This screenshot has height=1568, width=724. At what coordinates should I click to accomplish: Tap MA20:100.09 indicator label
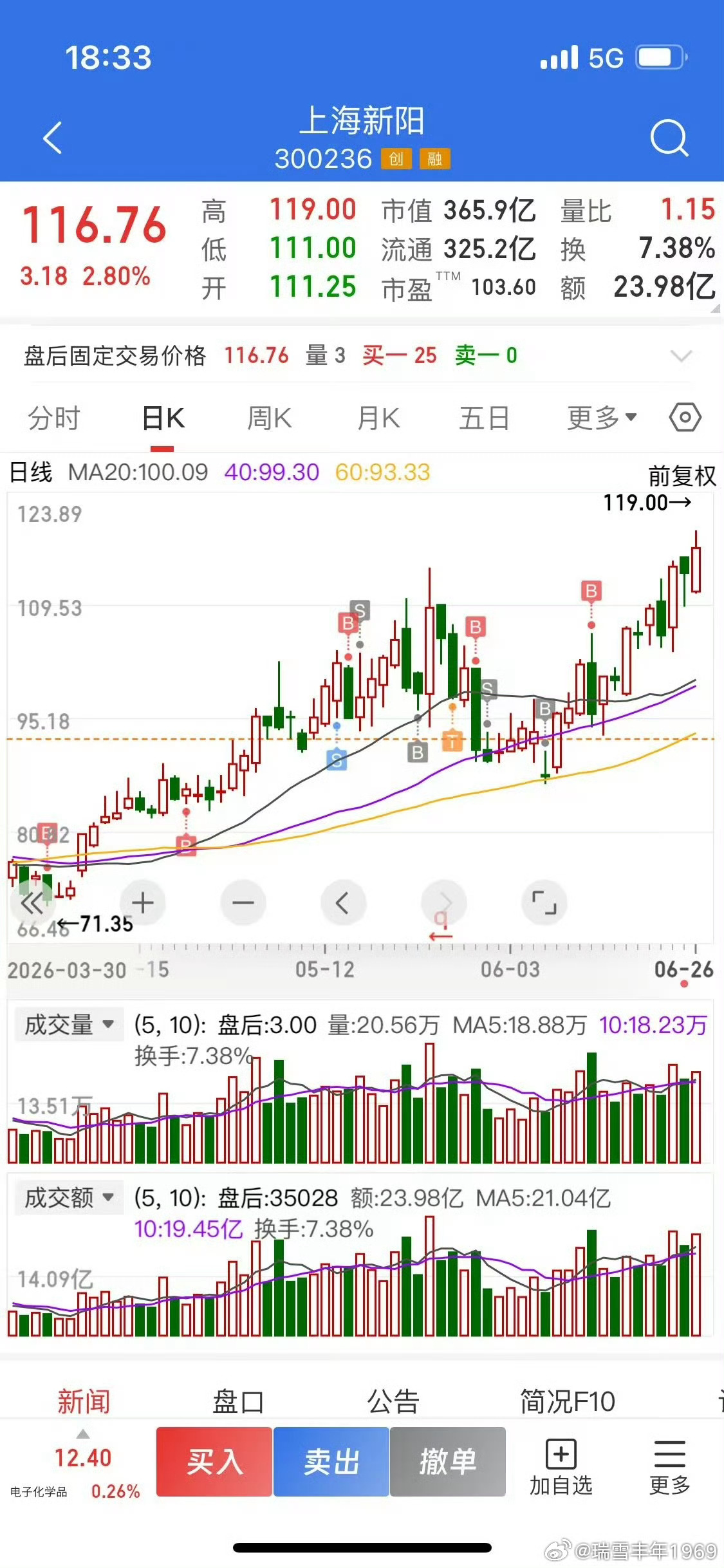tap(138, 472)
